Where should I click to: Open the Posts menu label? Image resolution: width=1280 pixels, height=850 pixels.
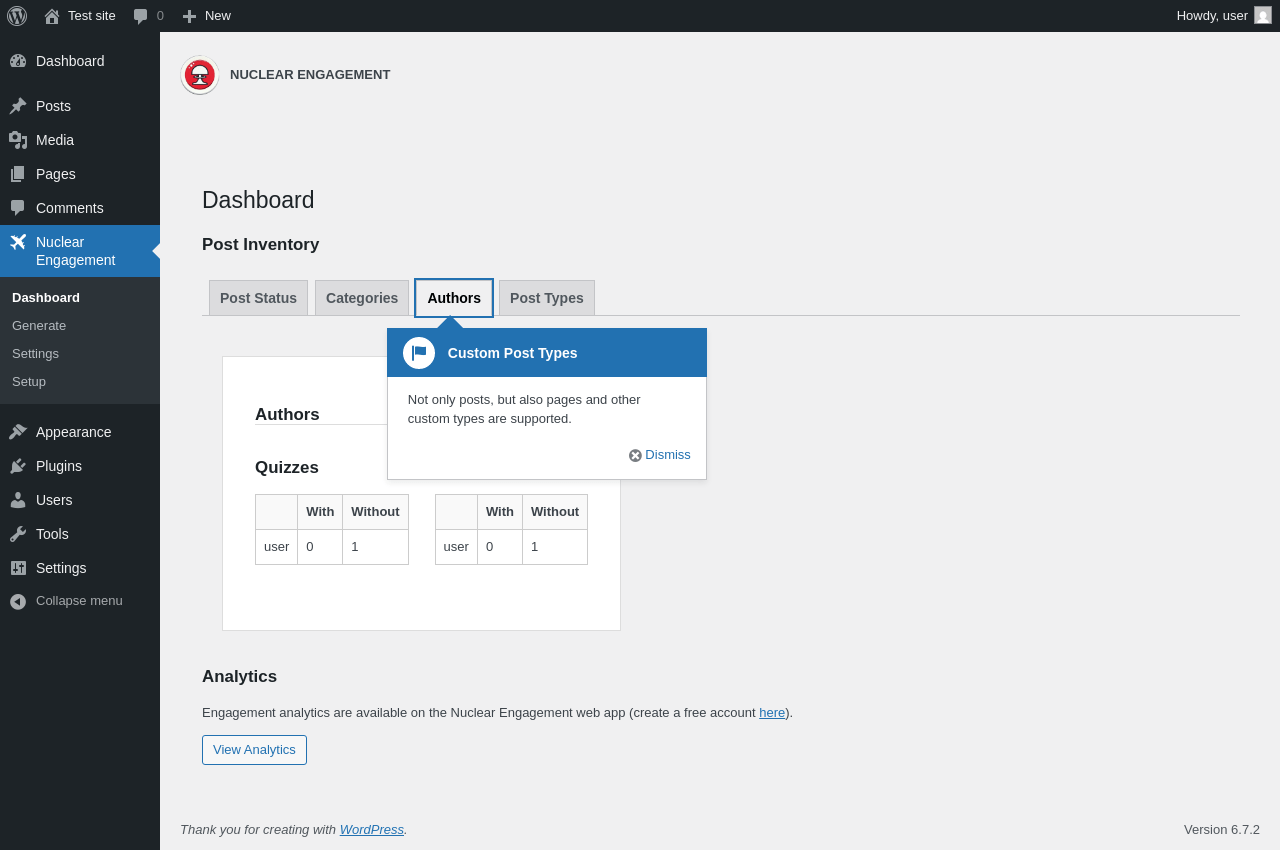click(53, 106)
